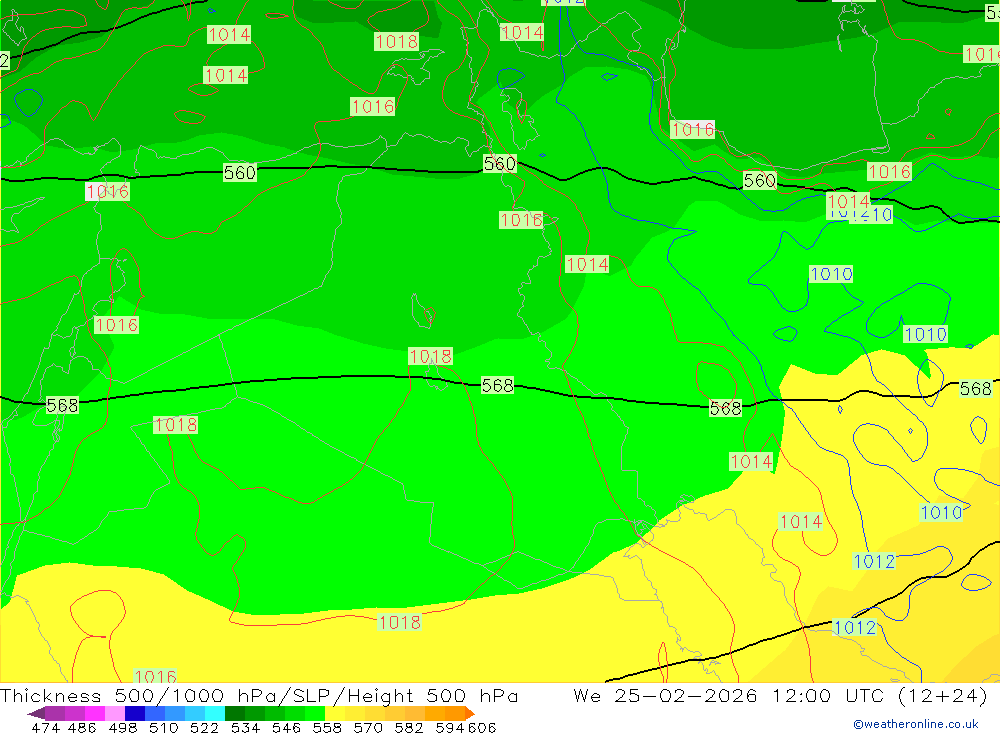This screenshot has width=1000, height=733.
Task: Click legend value 558
Action: pos(327,728)
